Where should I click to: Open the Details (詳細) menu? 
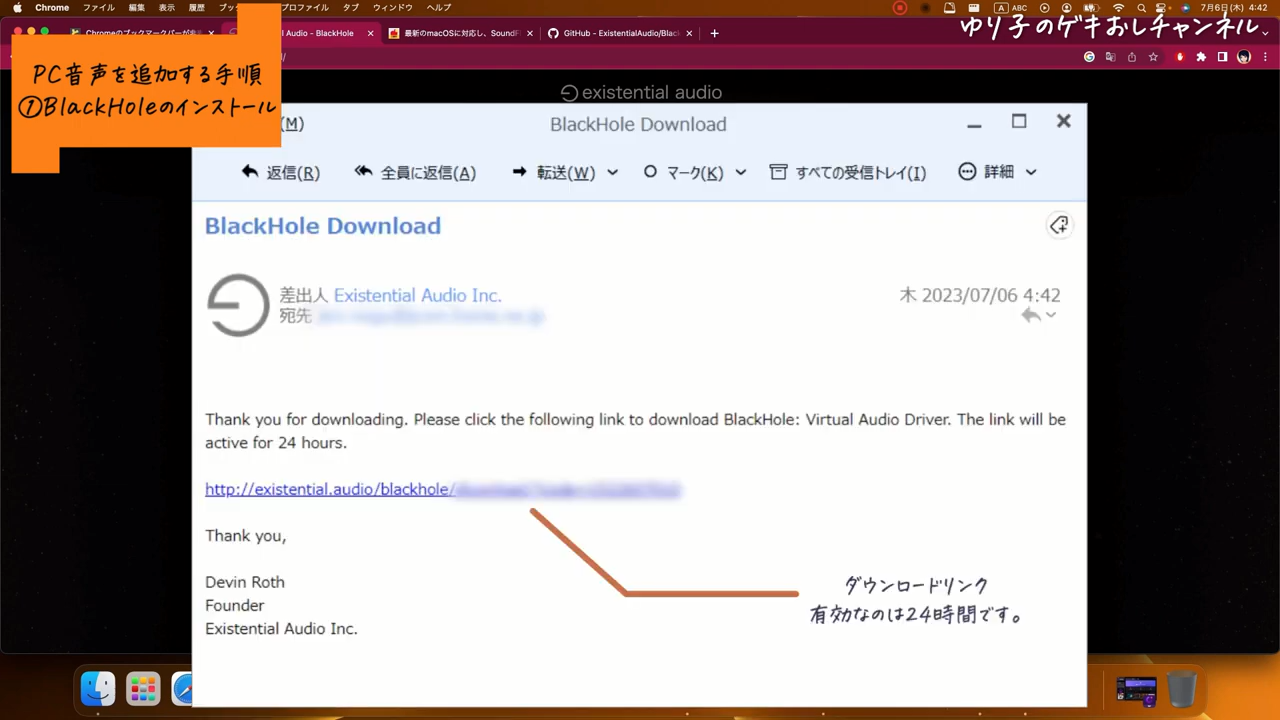(x=997, y=172)
